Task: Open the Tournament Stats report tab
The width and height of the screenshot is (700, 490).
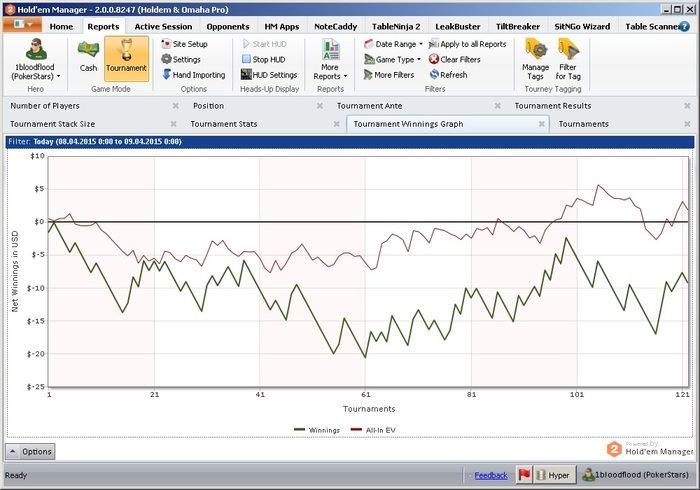Action: 224,124
